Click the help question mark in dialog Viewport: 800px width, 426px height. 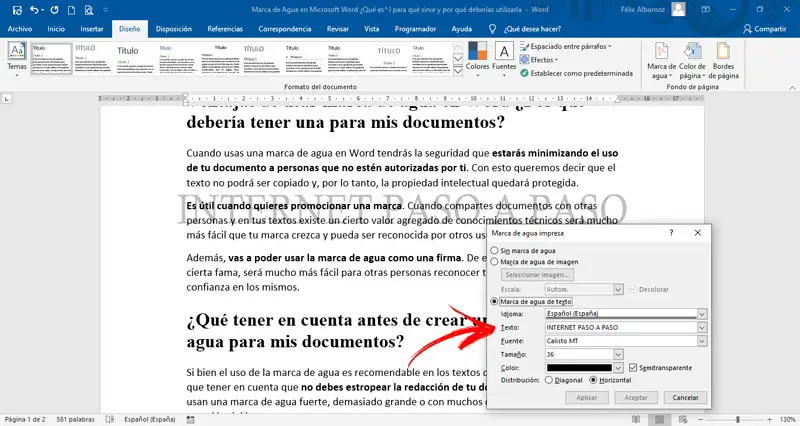click(671, 233)
